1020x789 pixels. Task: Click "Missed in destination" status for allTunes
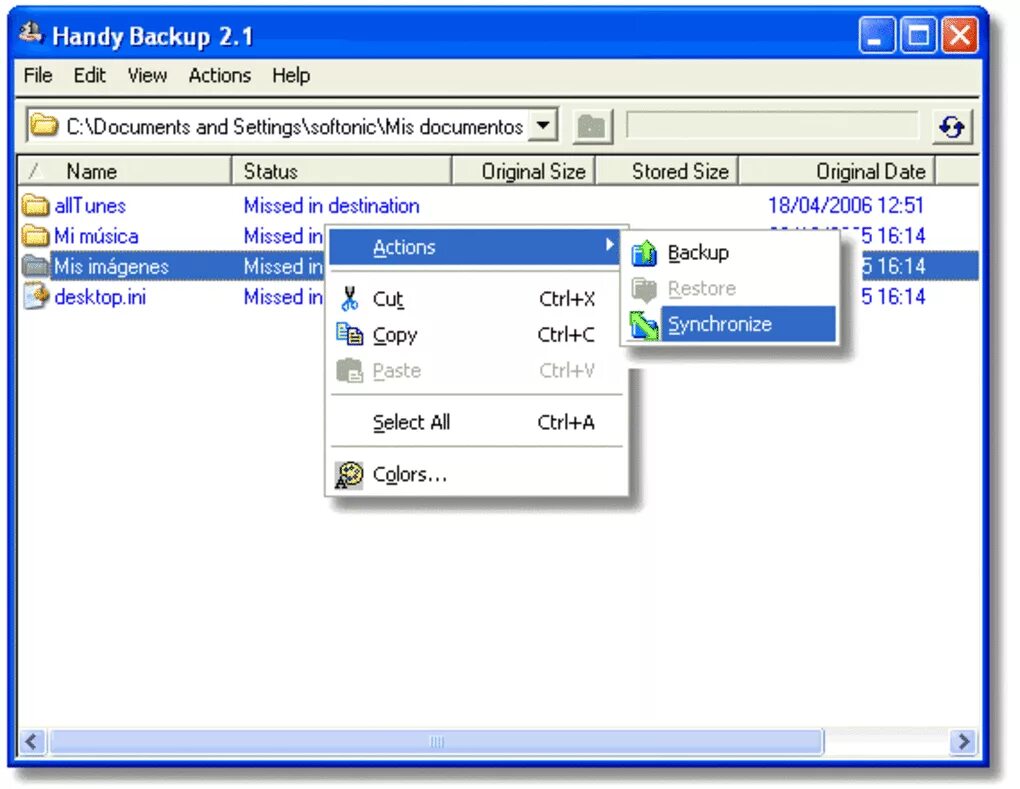[x=332, y=206]
